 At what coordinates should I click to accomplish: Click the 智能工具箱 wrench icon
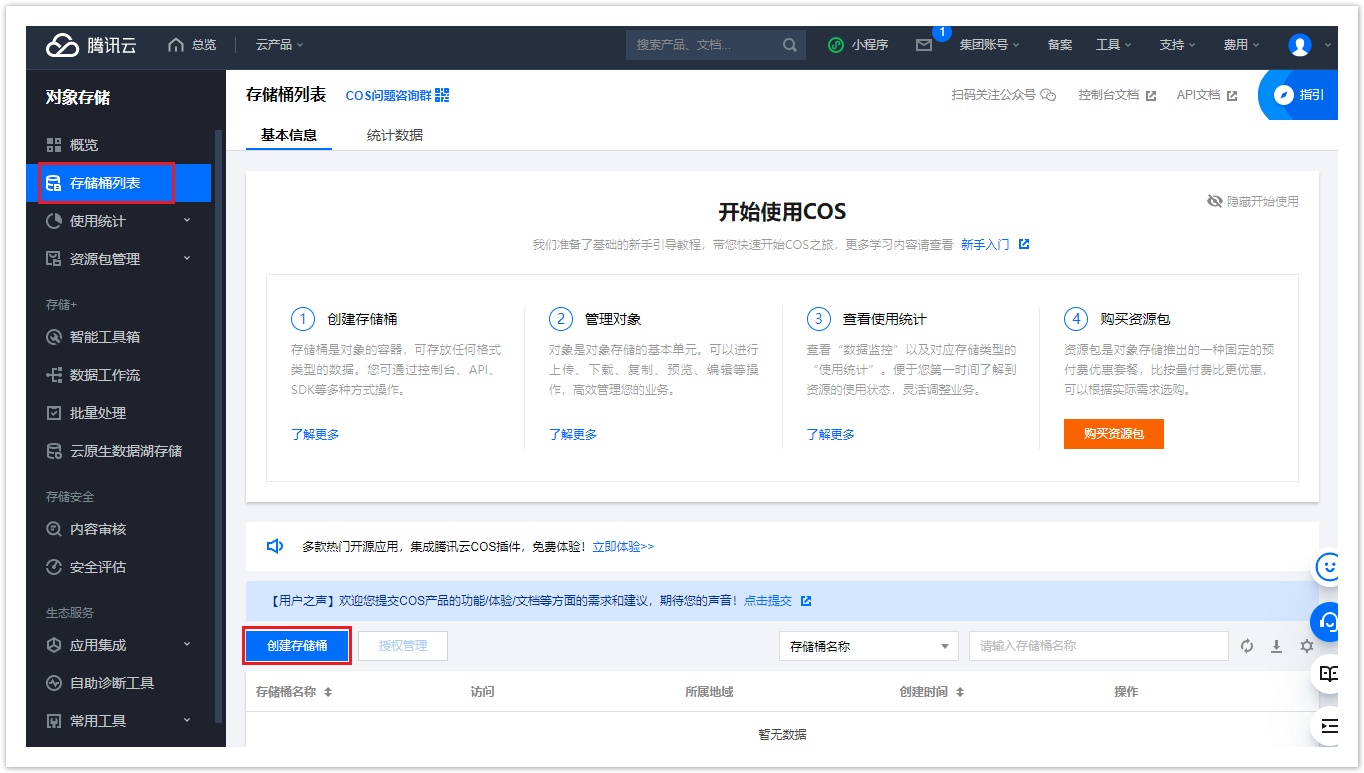(54, 337)
